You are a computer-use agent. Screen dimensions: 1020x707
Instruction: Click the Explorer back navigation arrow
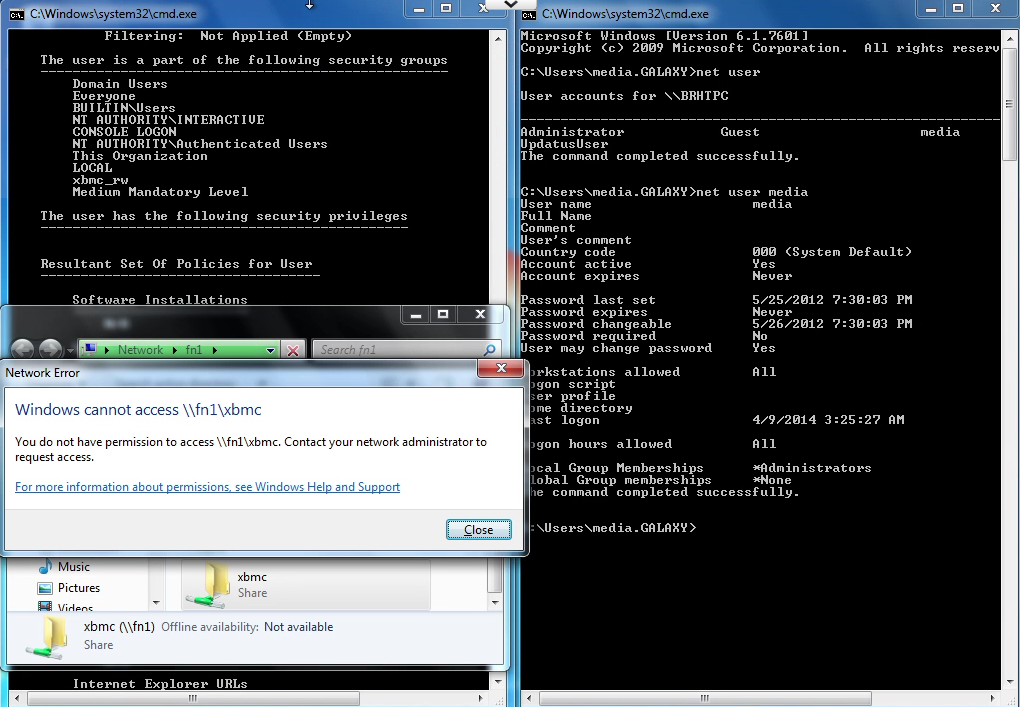23,349
